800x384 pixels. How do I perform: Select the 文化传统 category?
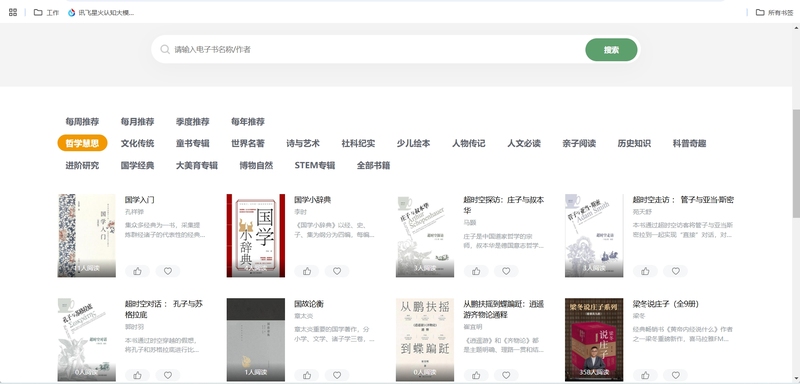pyautogui.click(x=137, y=143)
